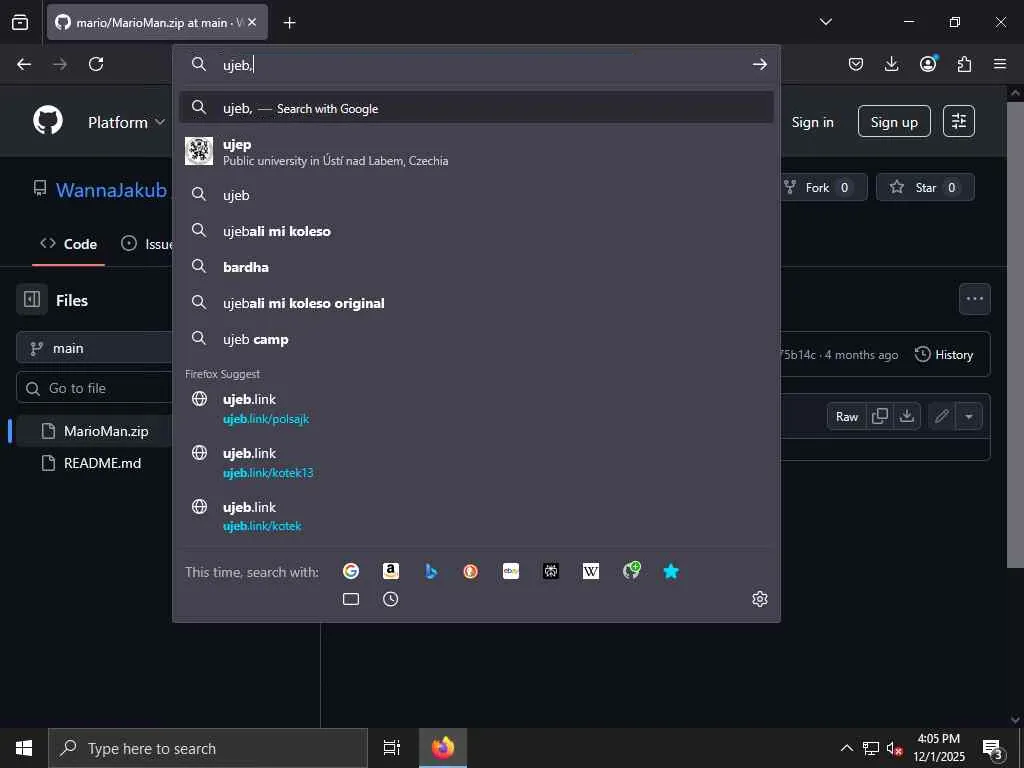Click the Go arrow in address bar
This screenshot has width=1024, height=768.
coord(760,64)
